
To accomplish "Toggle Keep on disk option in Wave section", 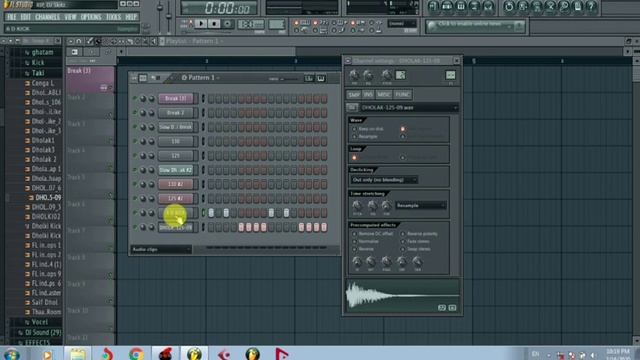I will (x=368, y=129).
